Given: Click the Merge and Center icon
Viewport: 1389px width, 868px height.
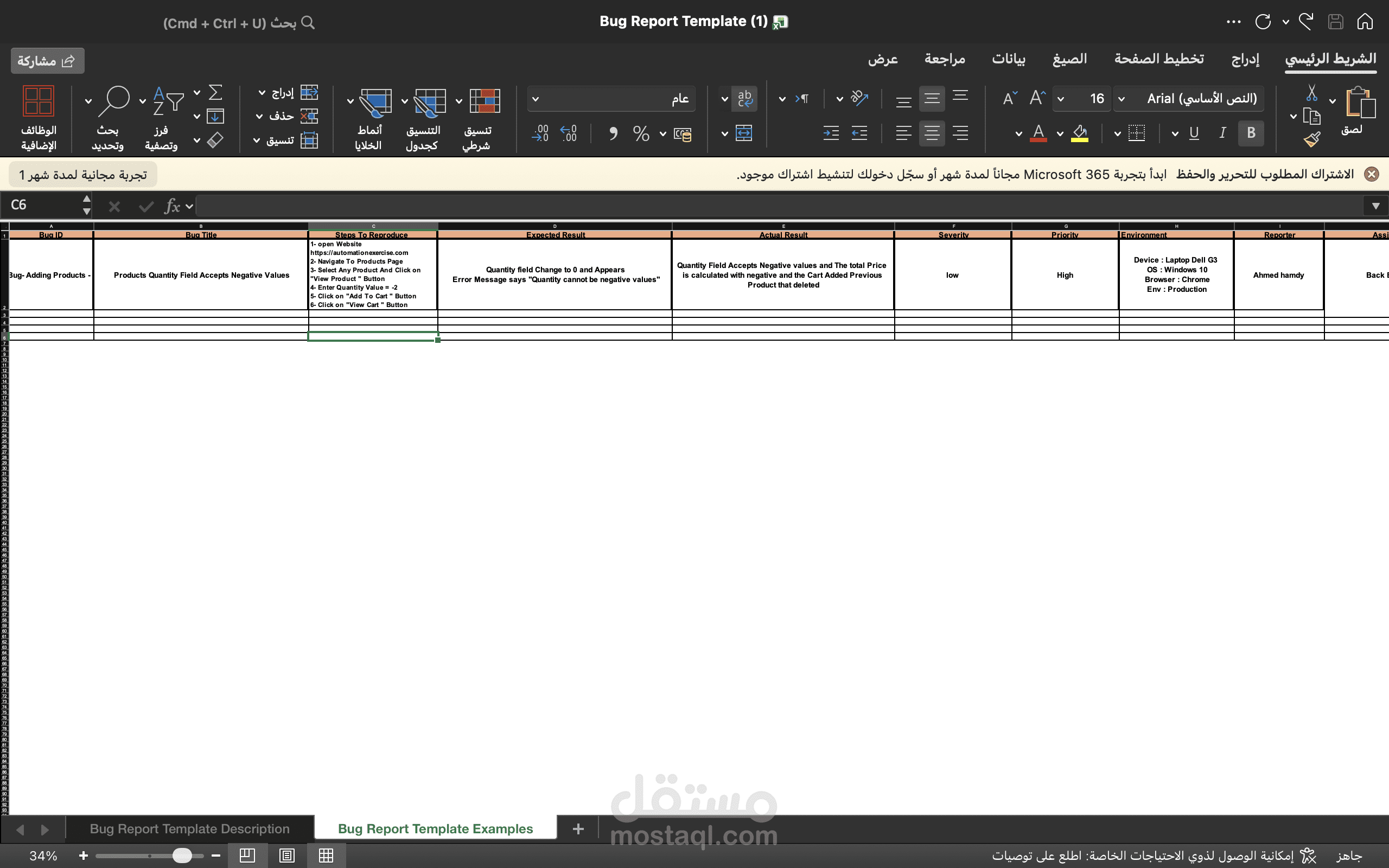Looking at the screenshot, I should tap(744, 134).
